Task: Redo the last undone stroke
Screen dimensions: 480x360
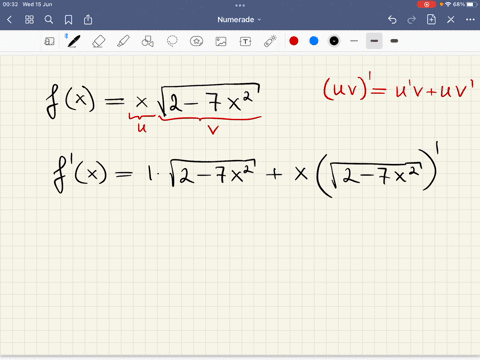Action: pyautogui.click(x=412, y=20)
